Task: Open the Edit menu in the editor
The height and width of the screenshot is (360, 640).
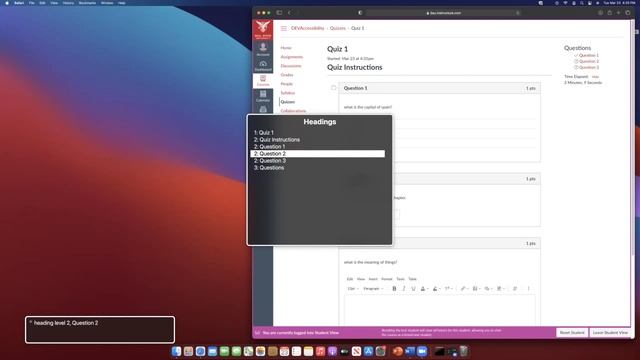Action: (x=350, y=279)
